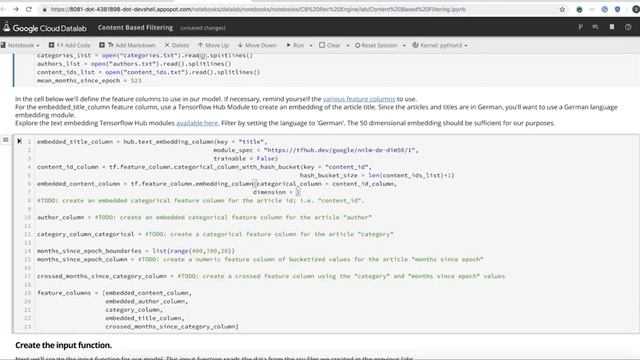Screen dimensions: 640x360
Task: Click the dimension = parameter in code
Action: (276, 192)
